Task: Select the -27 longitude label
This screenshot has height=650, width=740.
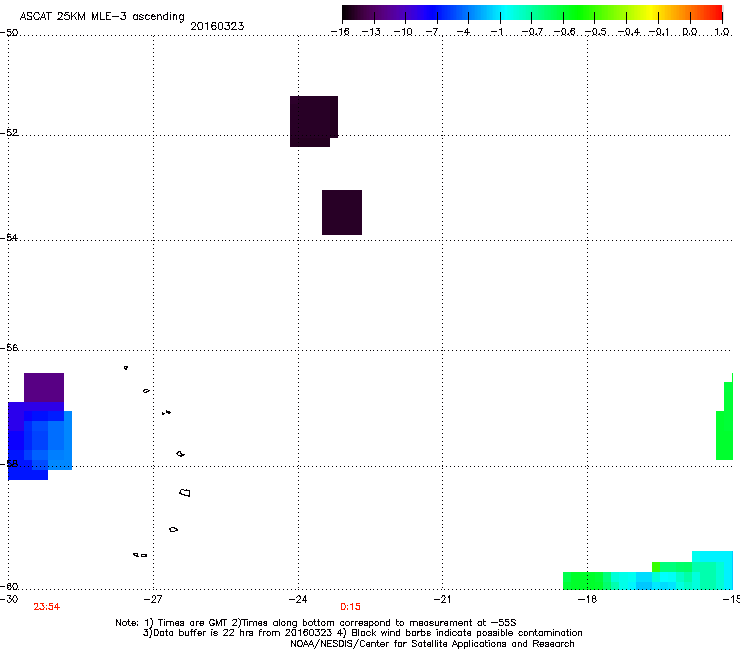Action: (152, 599)
